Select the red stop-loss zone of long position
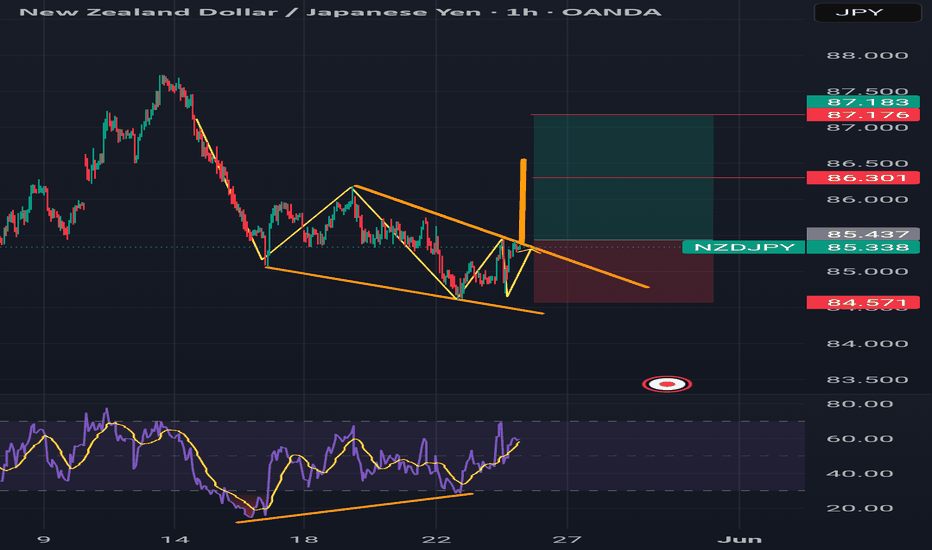This screenshot has width=932, height=550. [624, 271]
